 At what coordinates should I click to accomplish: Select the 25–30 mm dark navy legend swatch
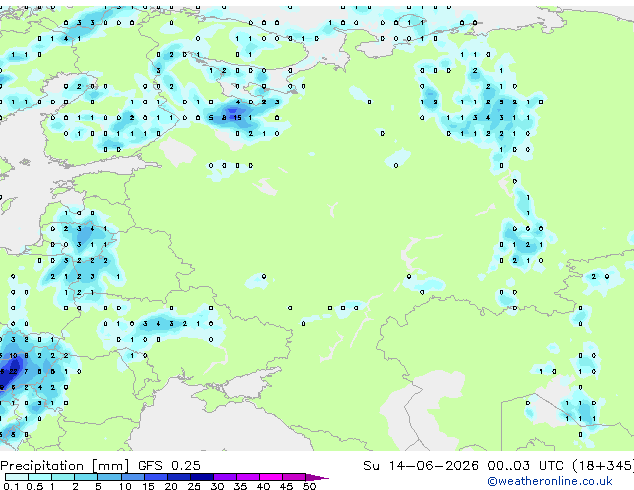click(201, 477)
